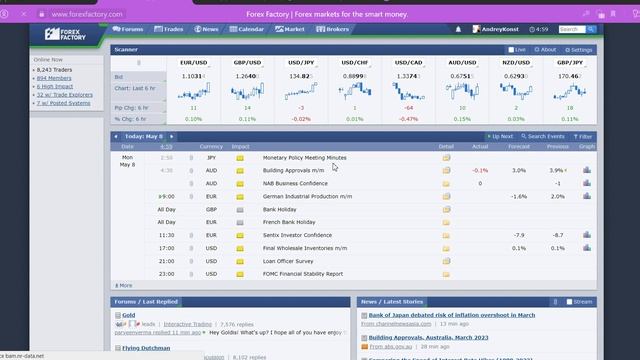The width and height of the screenshot is (640, 360).
Task: Click Up Next in calendar header
Action: pyautogui.click(x=500, y=137)
